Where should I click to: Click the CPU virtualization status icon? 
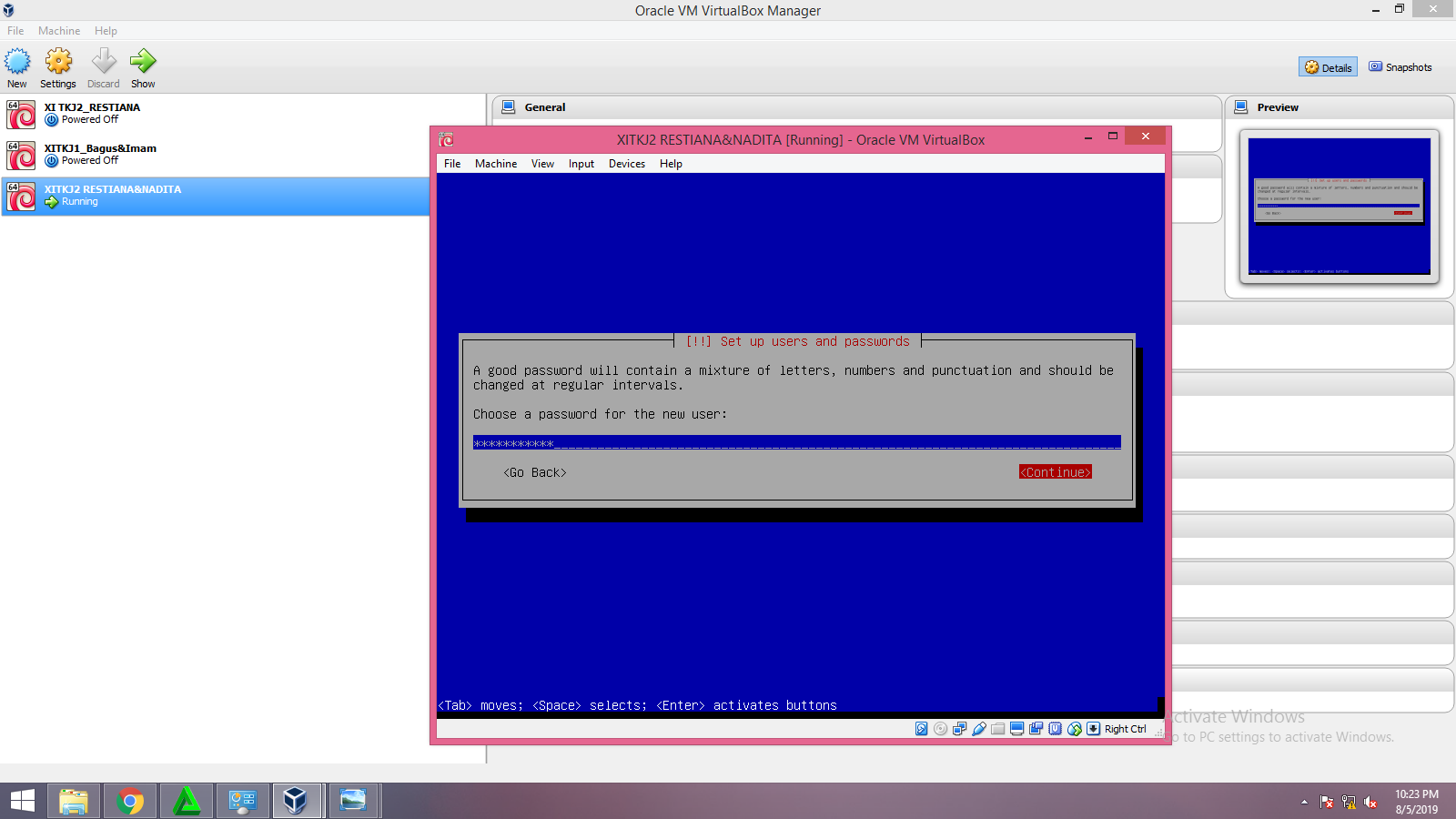[x=1056, y=729]
